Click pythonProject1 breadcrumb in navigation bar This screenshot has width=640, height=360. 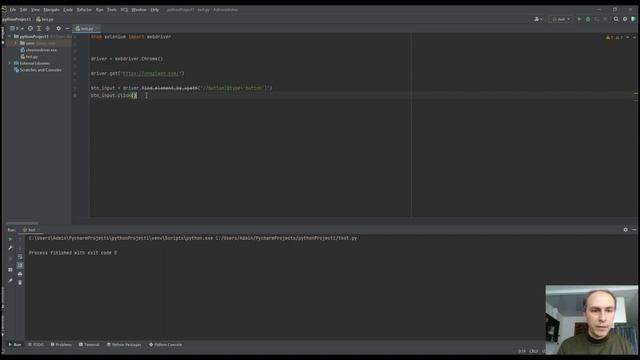click(17, 19)
